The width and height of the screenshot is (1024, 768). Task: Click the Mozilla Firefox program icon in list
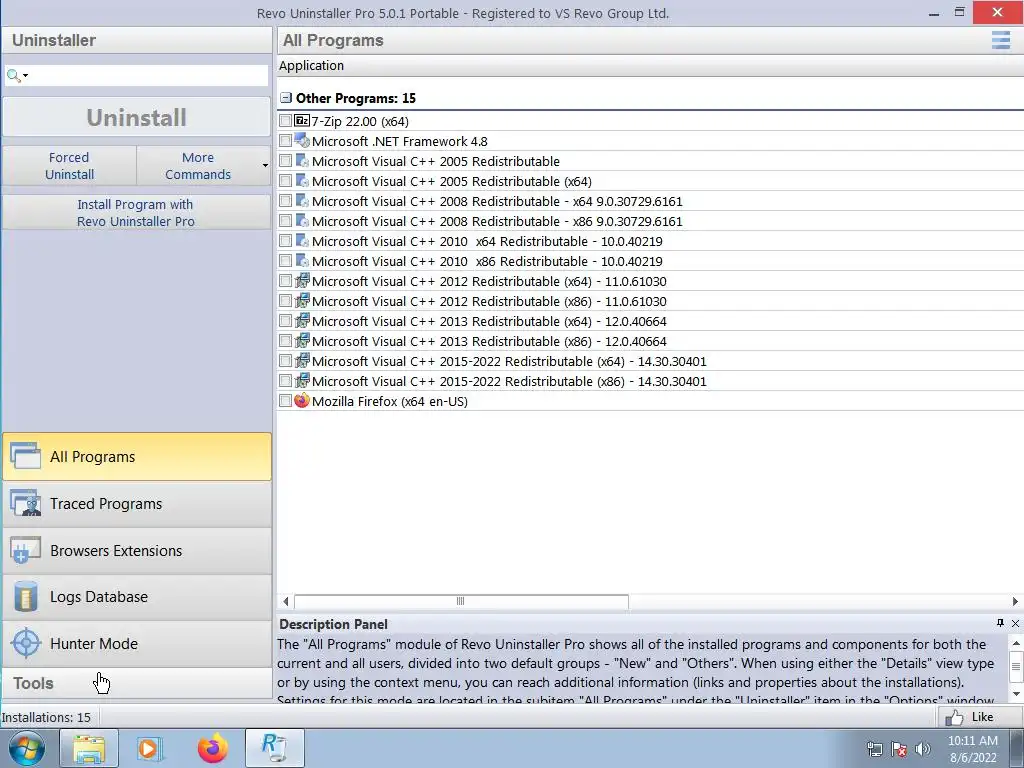[302, 400]
